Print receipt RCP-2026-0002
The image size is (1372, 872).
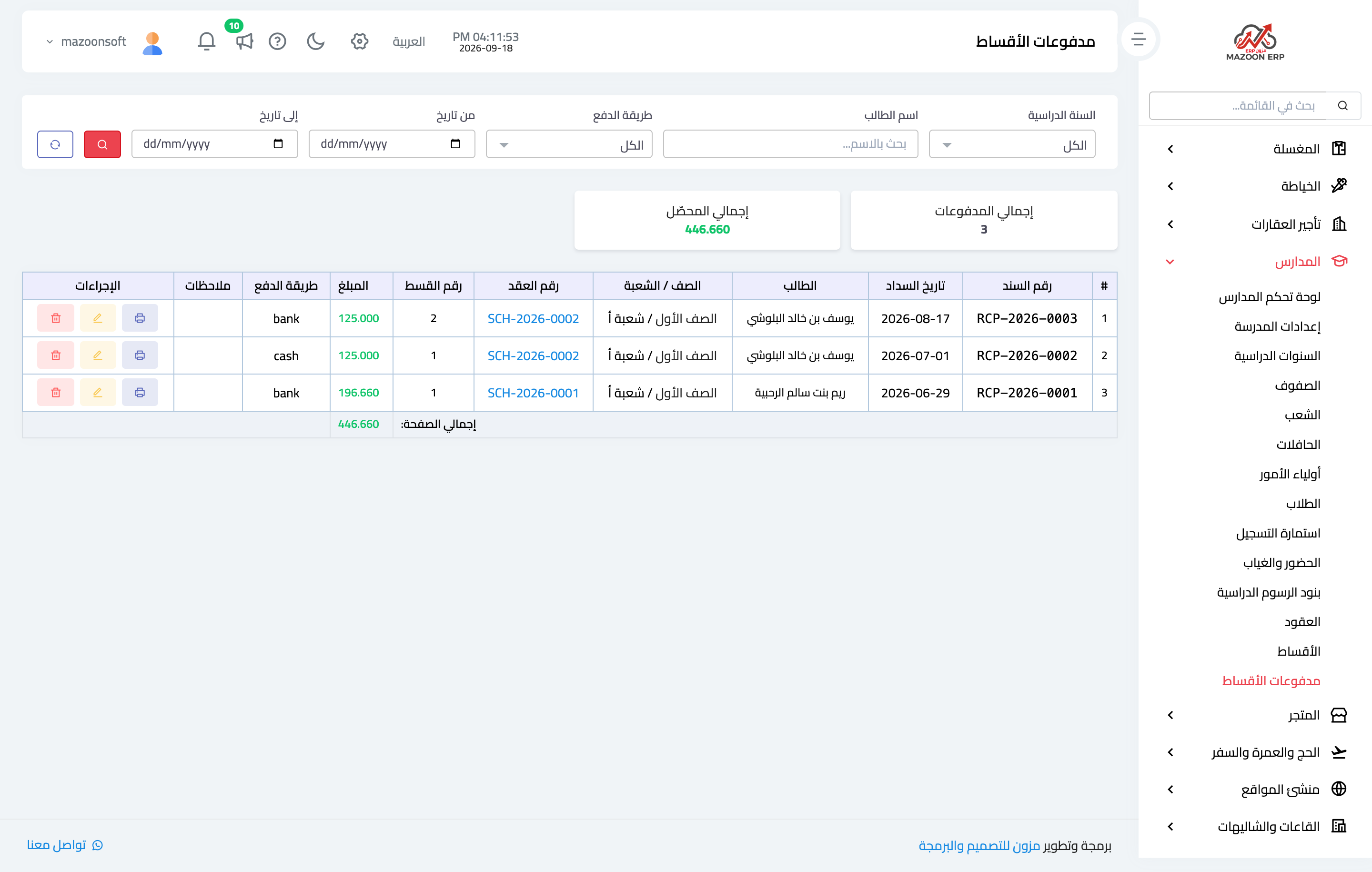(x=140, y=355)
